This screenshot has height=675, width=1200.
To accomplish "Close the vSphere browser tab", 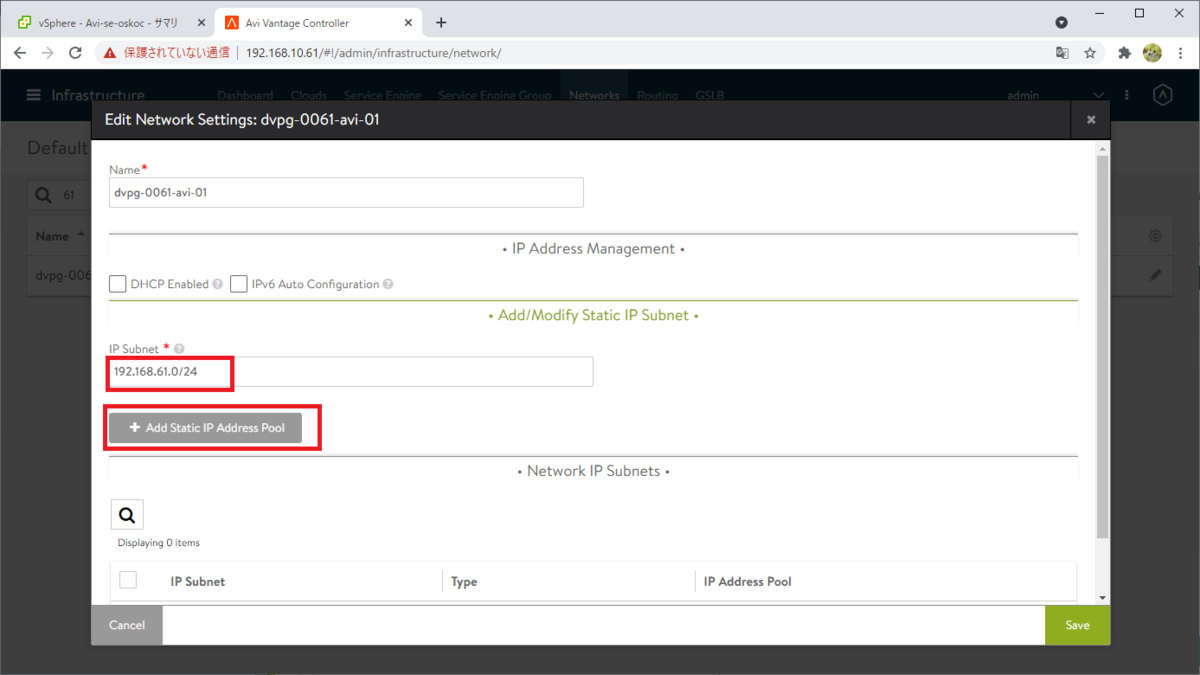I will pos(200,22).
